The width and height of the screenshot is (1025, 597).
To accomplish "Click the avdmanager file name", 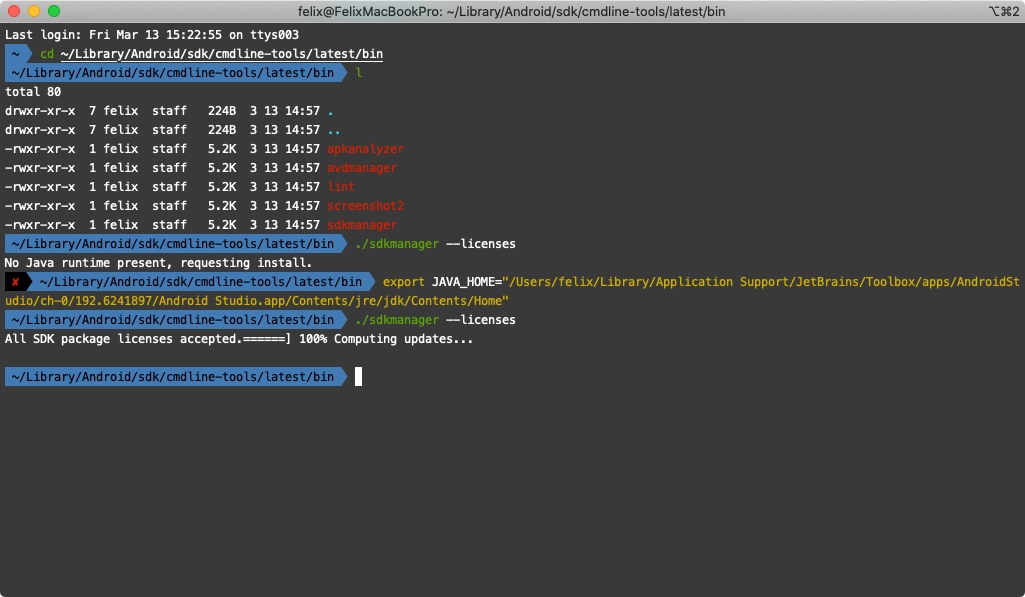I will click(361, 168).
